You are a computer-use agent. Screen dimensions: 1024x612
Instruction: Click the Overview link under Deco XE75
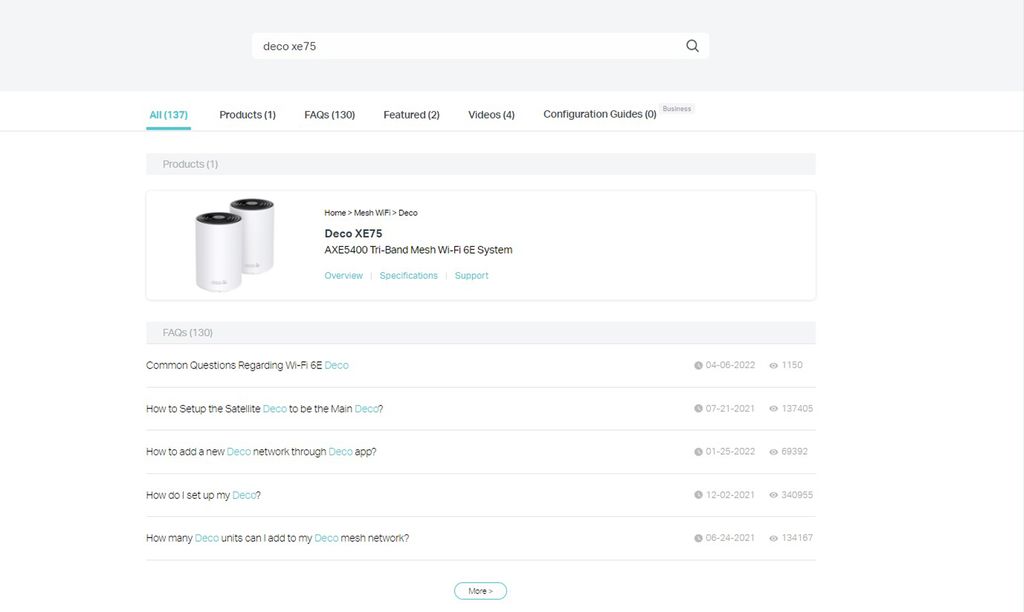point(343,275)
